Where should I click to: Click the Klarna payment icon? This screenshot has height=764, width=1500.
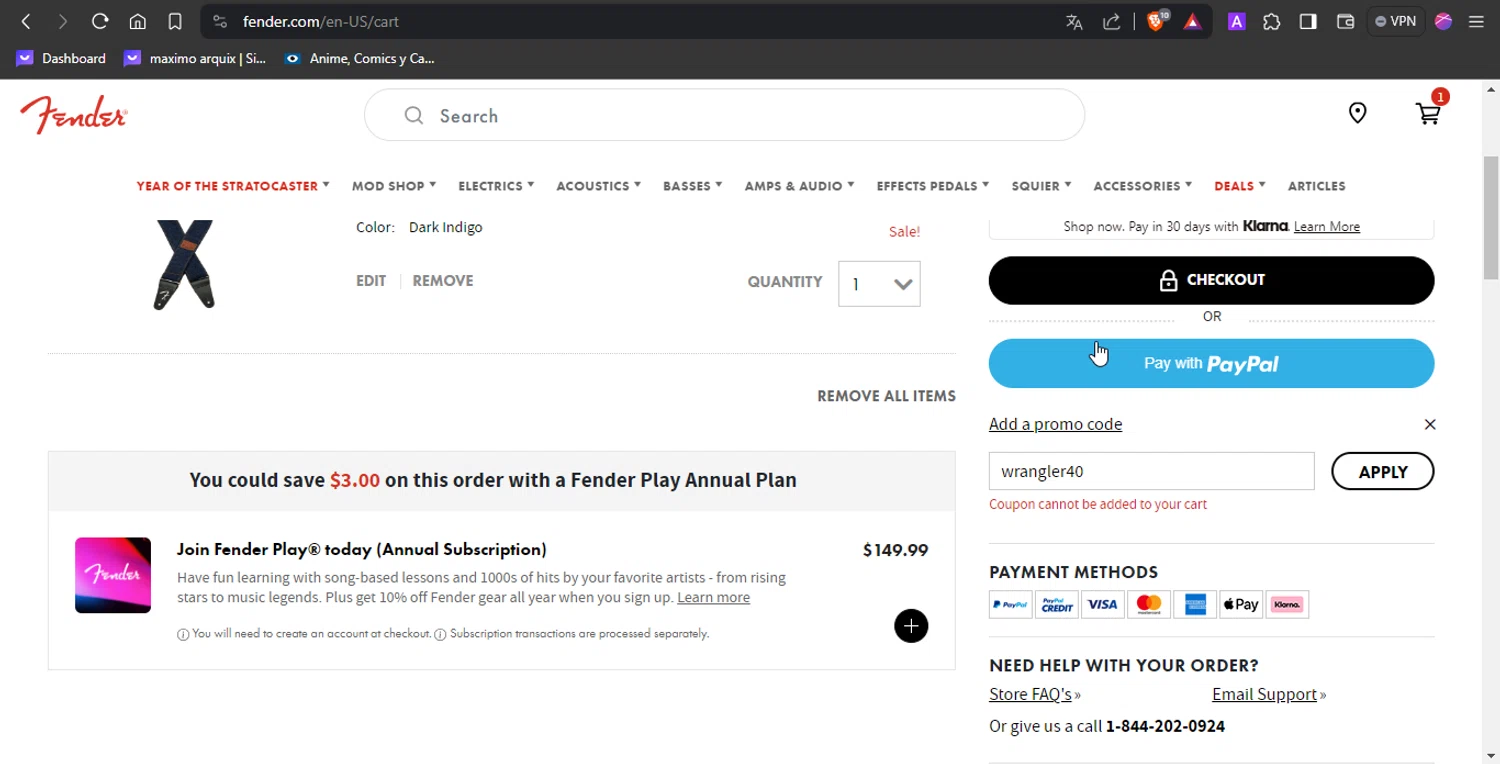pos(1287,604)
